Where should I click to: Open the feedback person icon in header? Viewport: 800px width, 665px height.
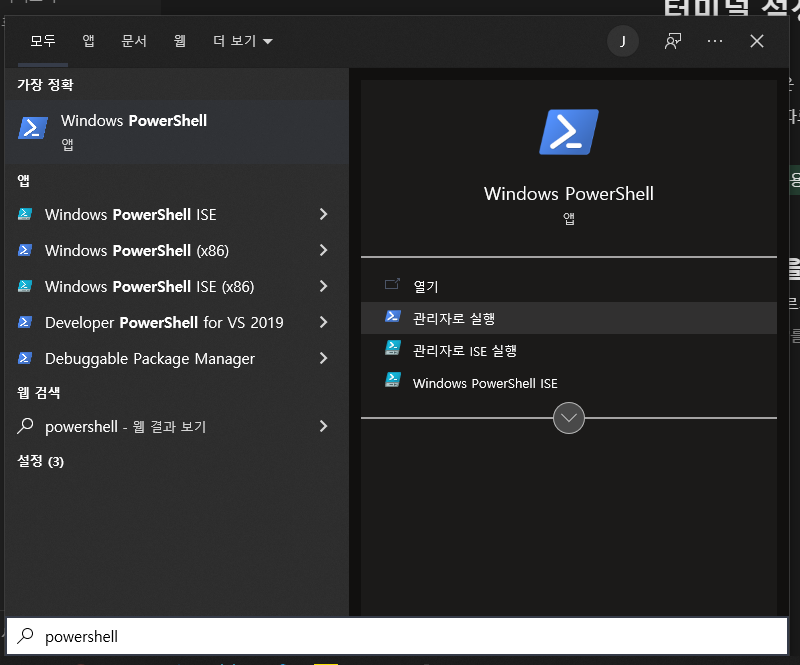[x=673, y=41]
